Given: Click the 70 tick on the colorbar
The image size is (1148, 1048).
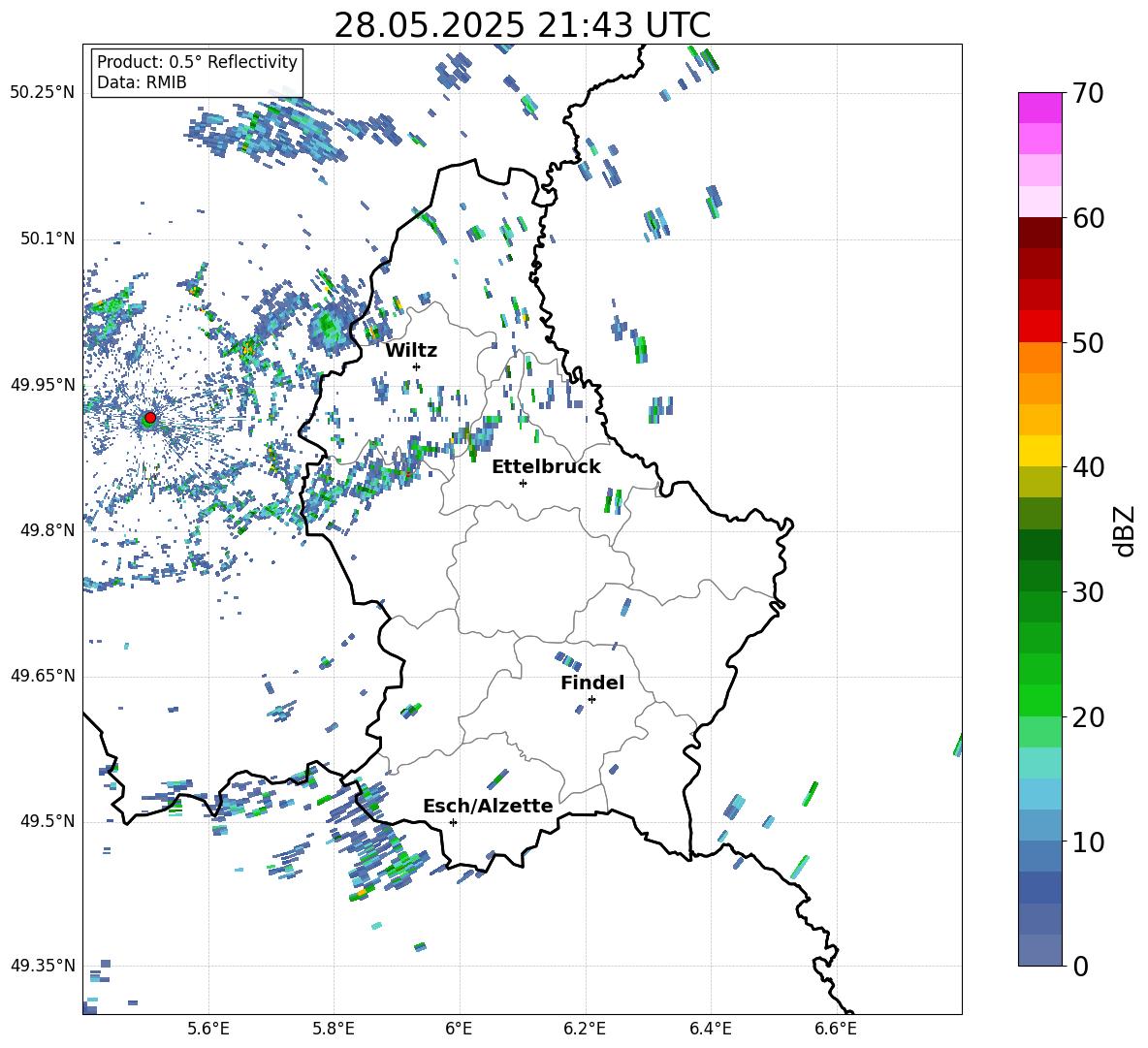Looking at the screenshot, I should pos(1088,94).
